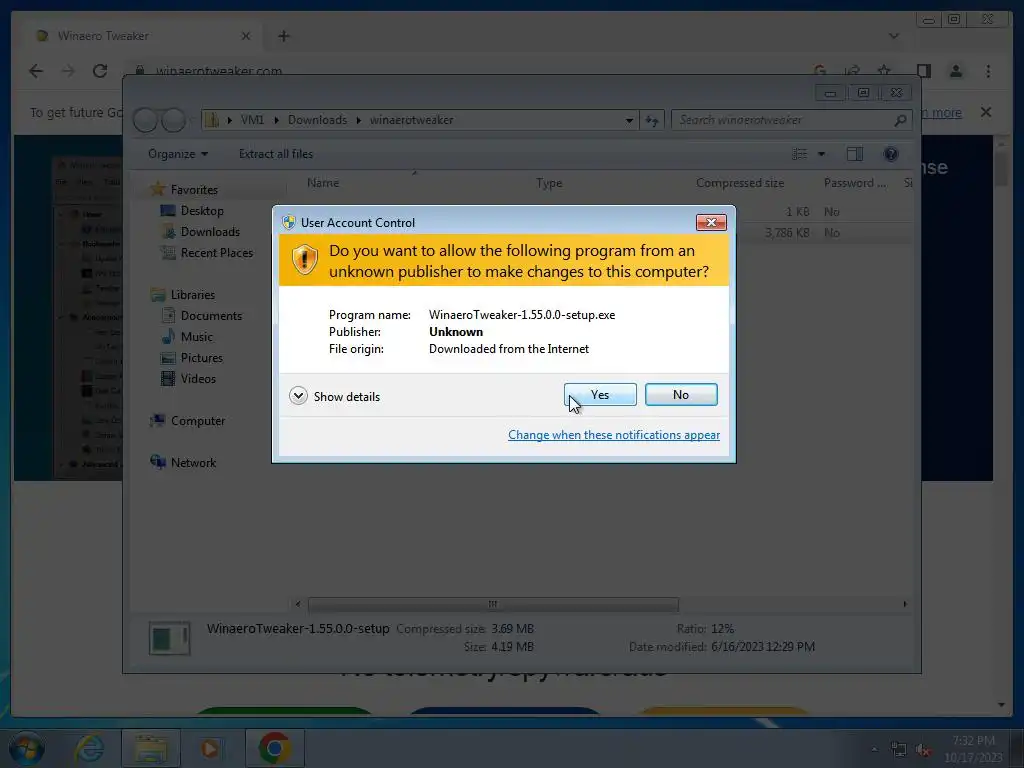The height and width of the screenshot is (768, 1024).
Task: Click the Chrome back button
Action: [x=36, y=71]
